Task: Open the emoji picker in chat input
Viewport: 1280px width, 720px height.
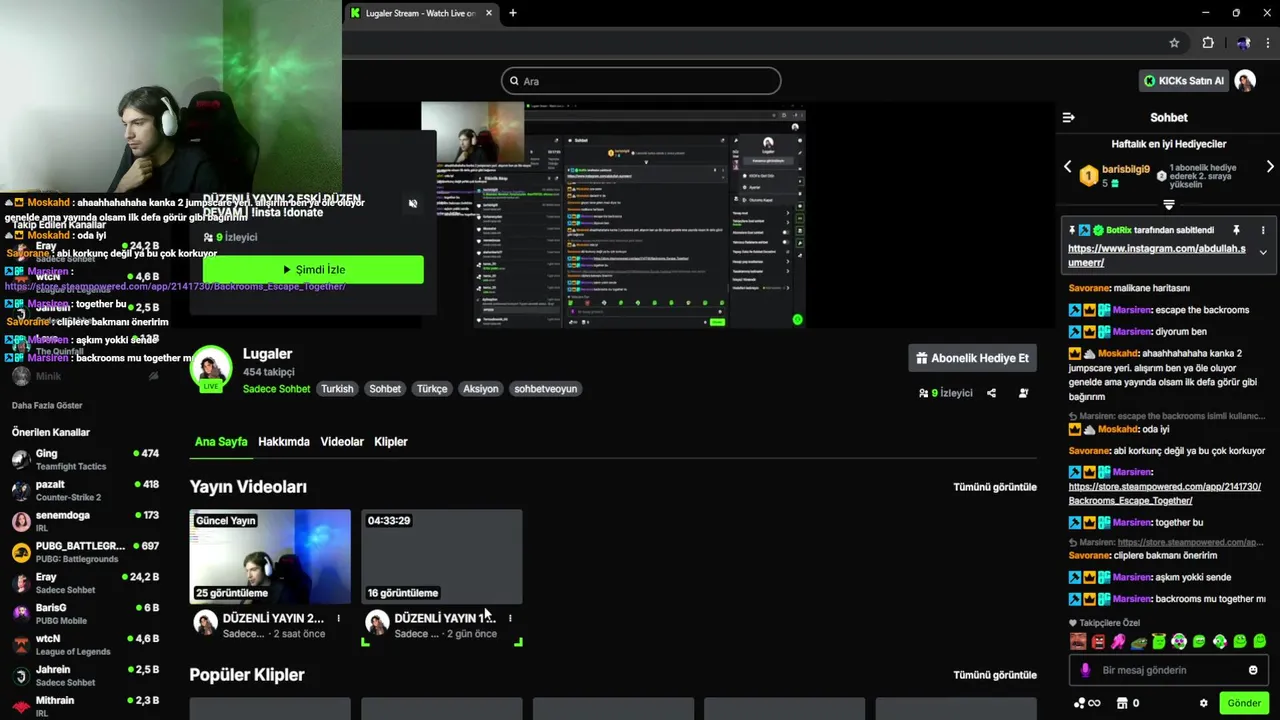Action: 1253,670
